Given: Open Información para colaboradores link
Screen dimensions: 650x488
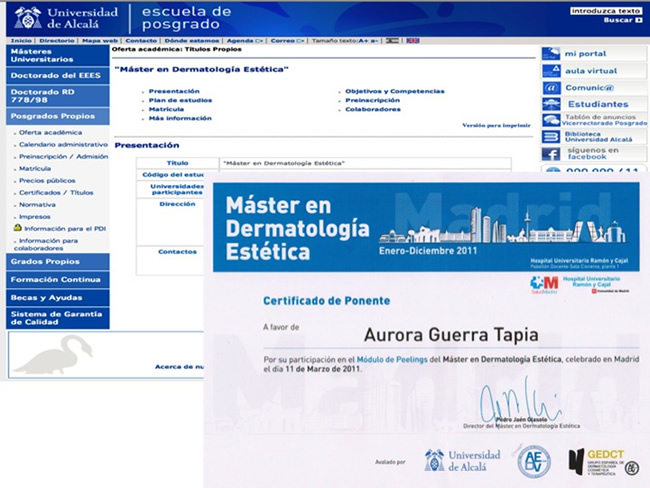Looking at the screenshot, I should pyautogui.click(x=46, y=244).
